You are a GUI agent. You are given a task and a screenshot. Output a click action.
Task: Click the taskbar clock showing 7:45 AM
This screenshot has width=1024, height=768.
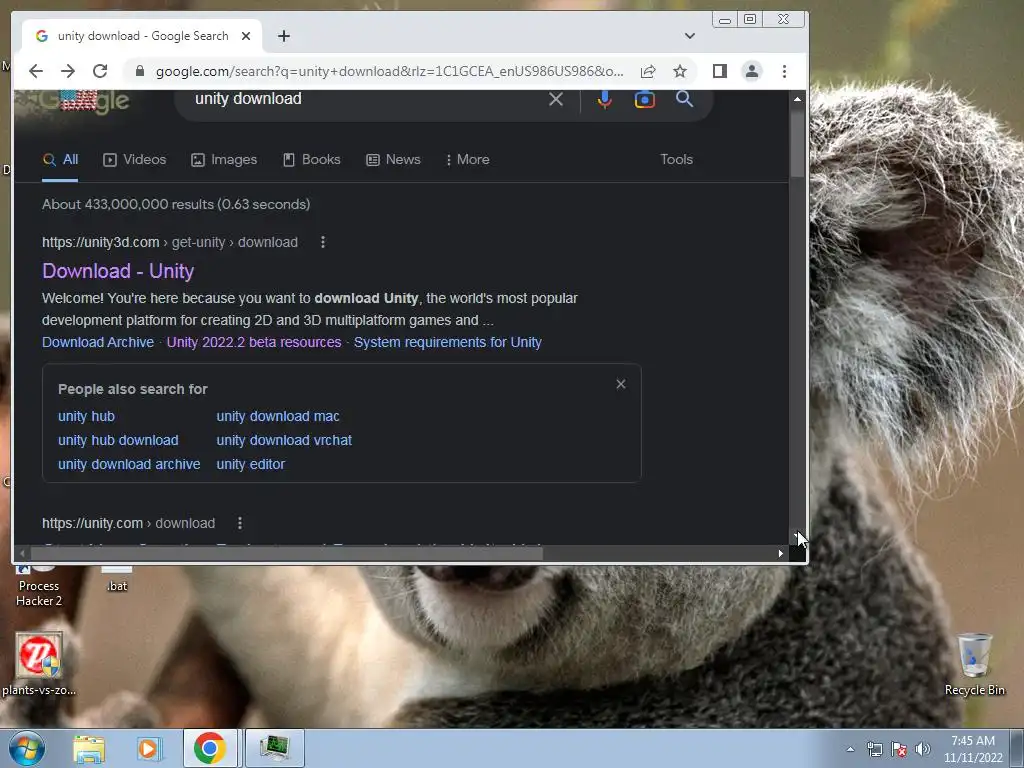pyautogui.click(x=973, y=749)
